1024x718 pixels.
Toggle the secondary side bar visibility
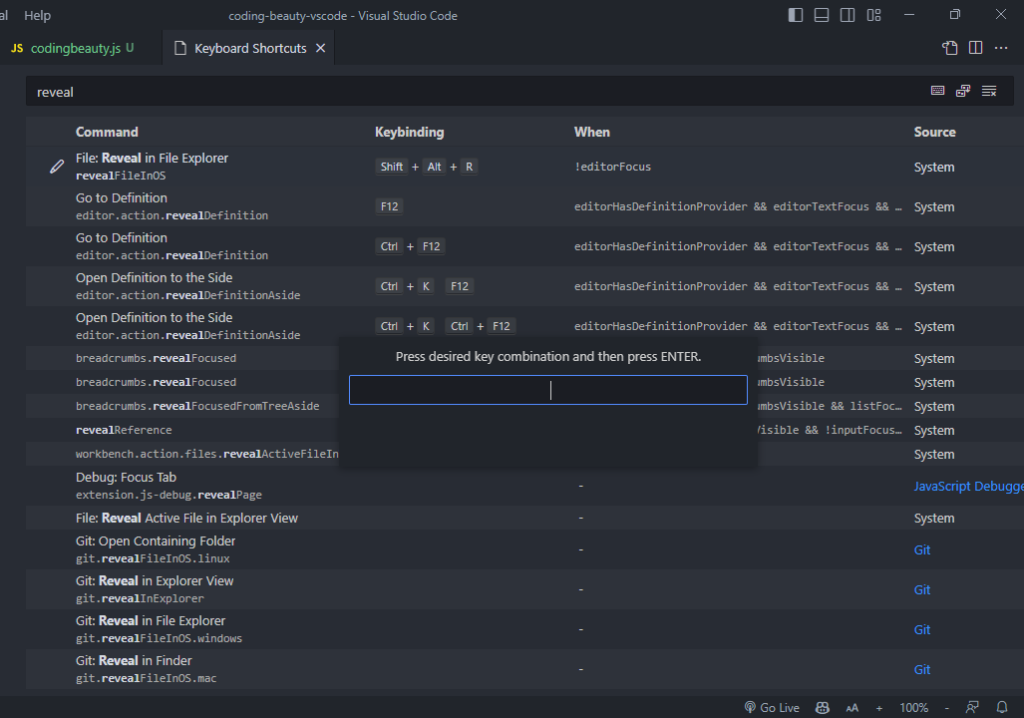848,15
